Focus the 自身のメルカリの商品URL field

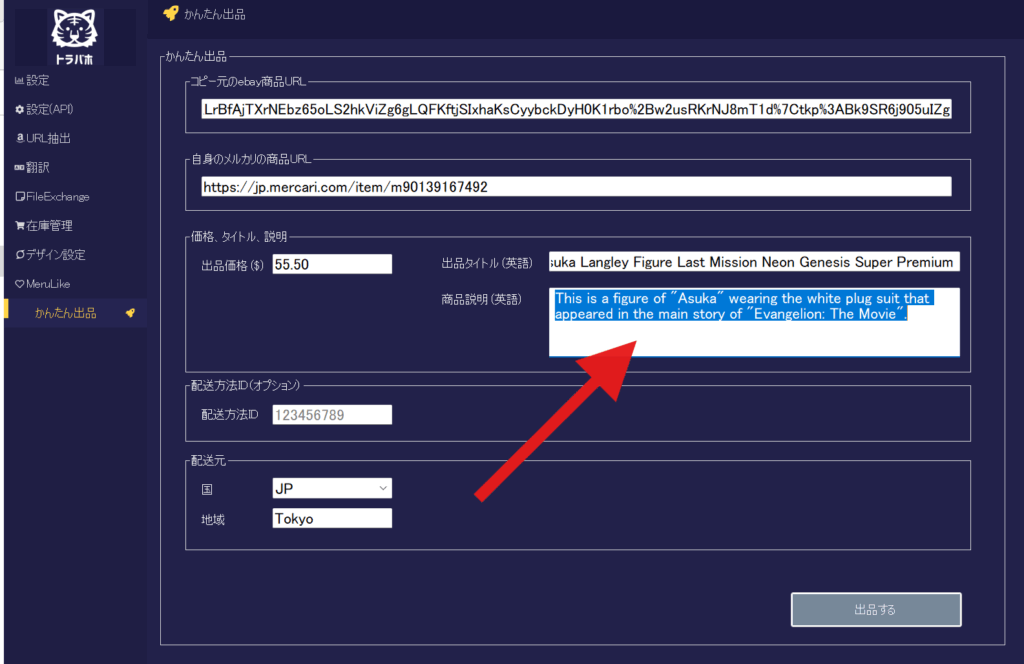pos(575,187)
